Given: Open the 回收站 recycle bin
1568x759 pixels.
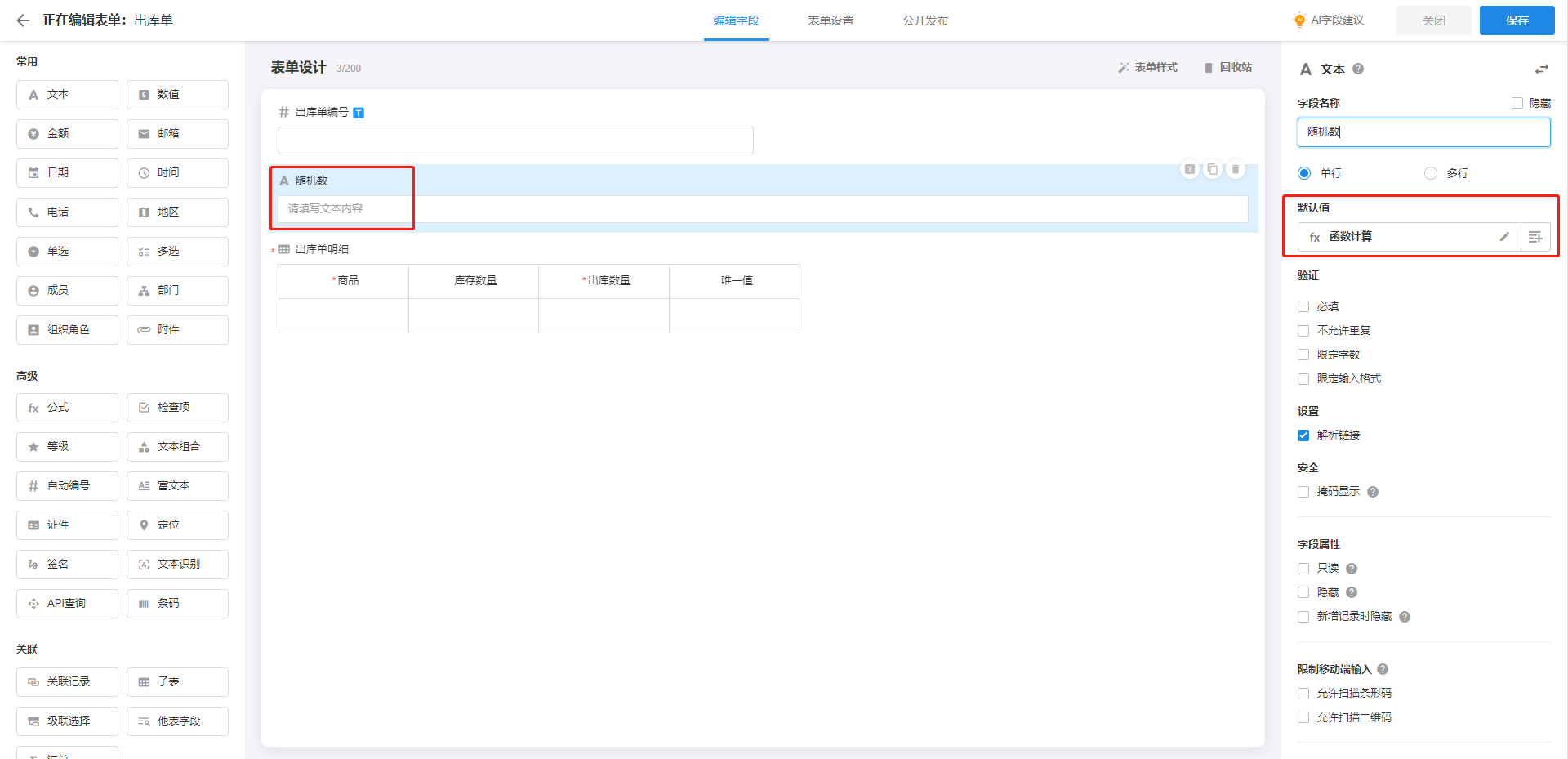Looking at the screenshot, I should point(1227,68).
